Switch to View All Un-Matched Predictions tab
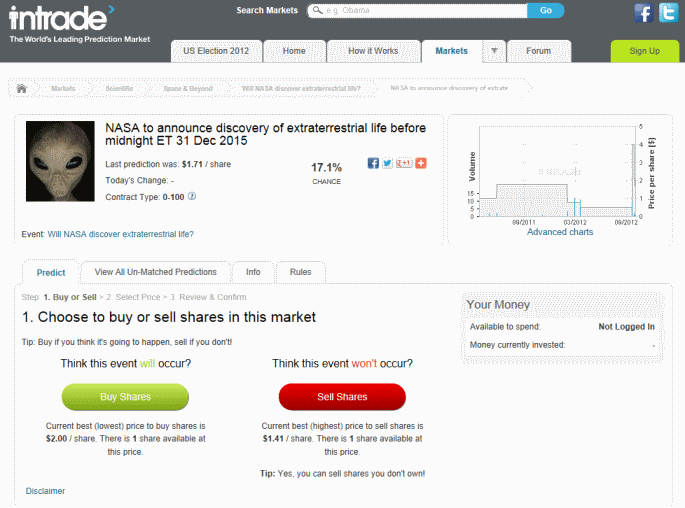Screen dimensions: 685x508 click(x=156, y=272)
